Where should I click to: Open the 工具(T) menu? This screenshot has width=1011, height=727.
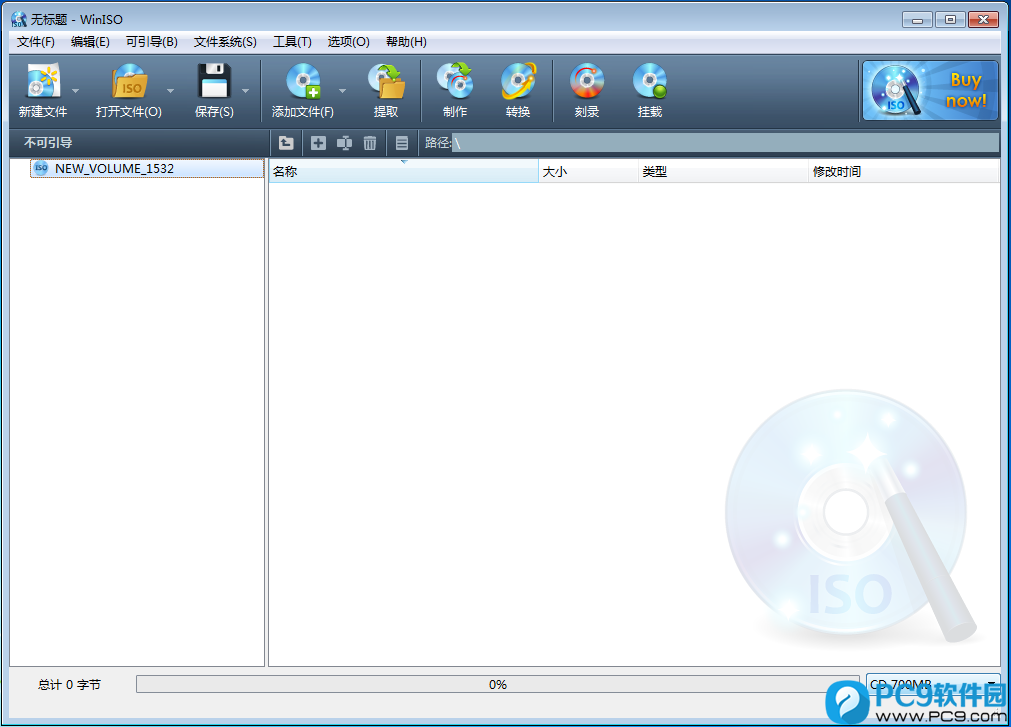[x=292, y=42]
